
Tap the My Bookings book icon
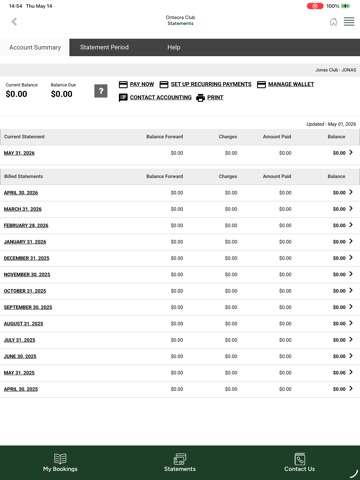click(60, 459)
